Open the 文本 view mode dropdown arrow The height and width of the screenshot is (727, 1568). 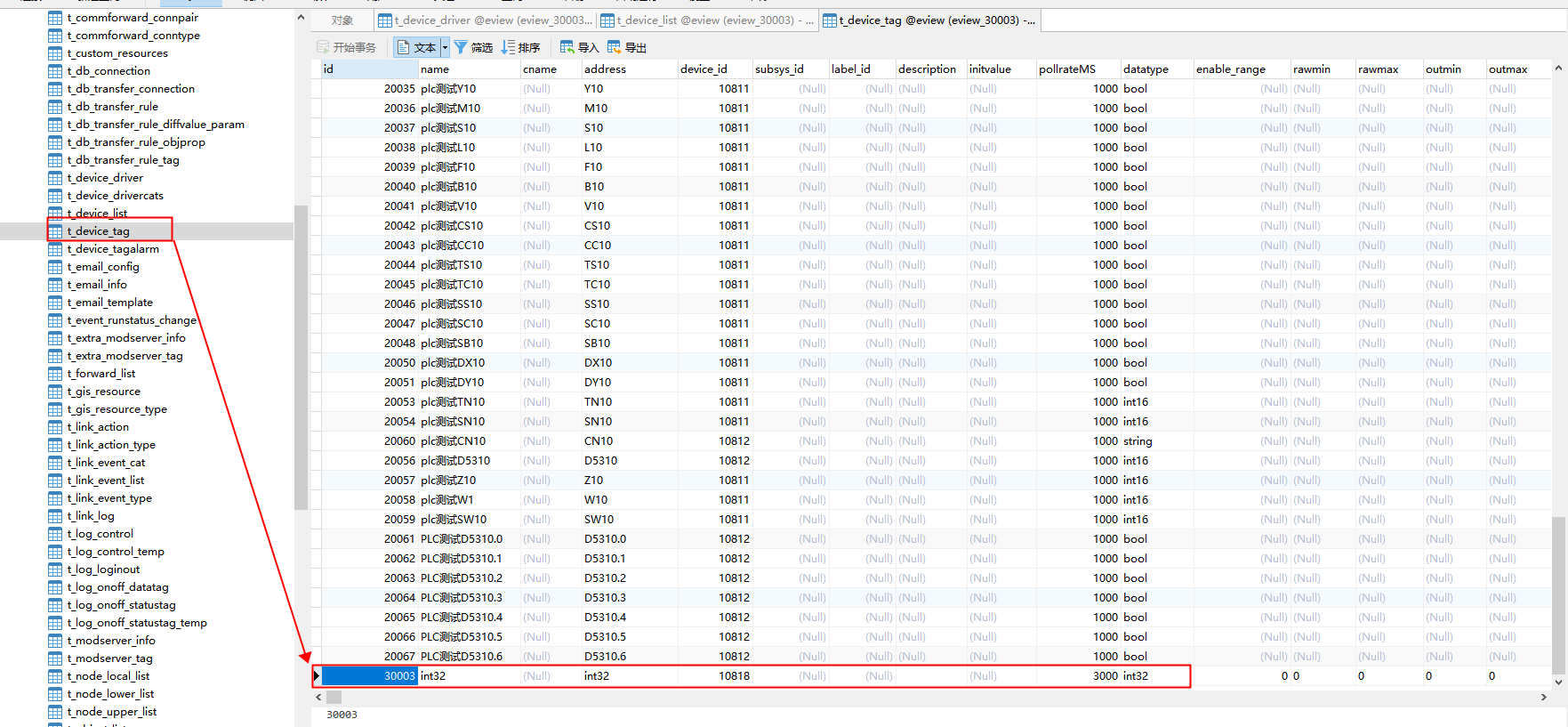point(445,48)
